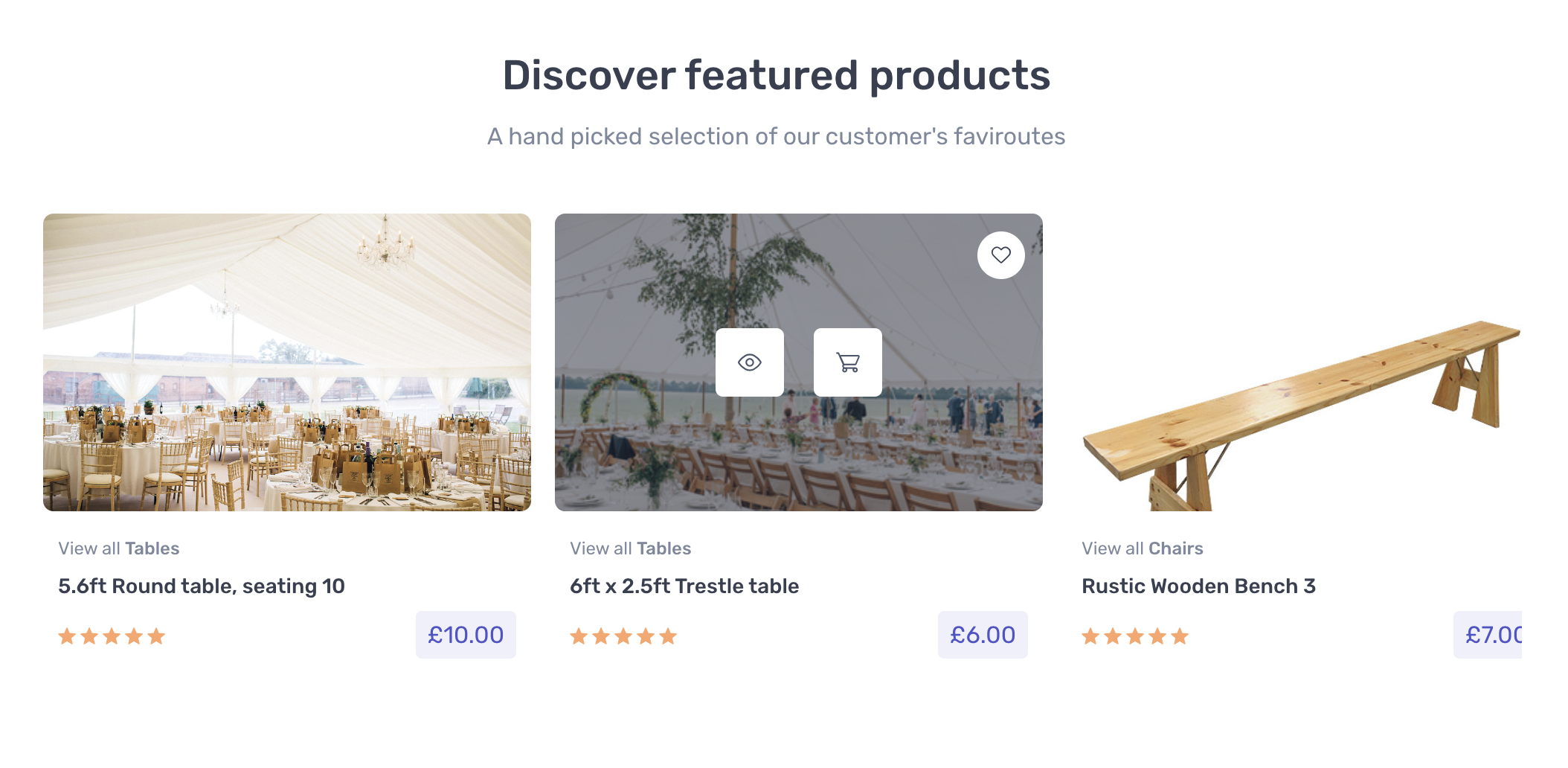The width and height of the screenshot is (1568, 768).
Task: Quick view the Trestle table with eye icon
Action: tap(749, 362)
